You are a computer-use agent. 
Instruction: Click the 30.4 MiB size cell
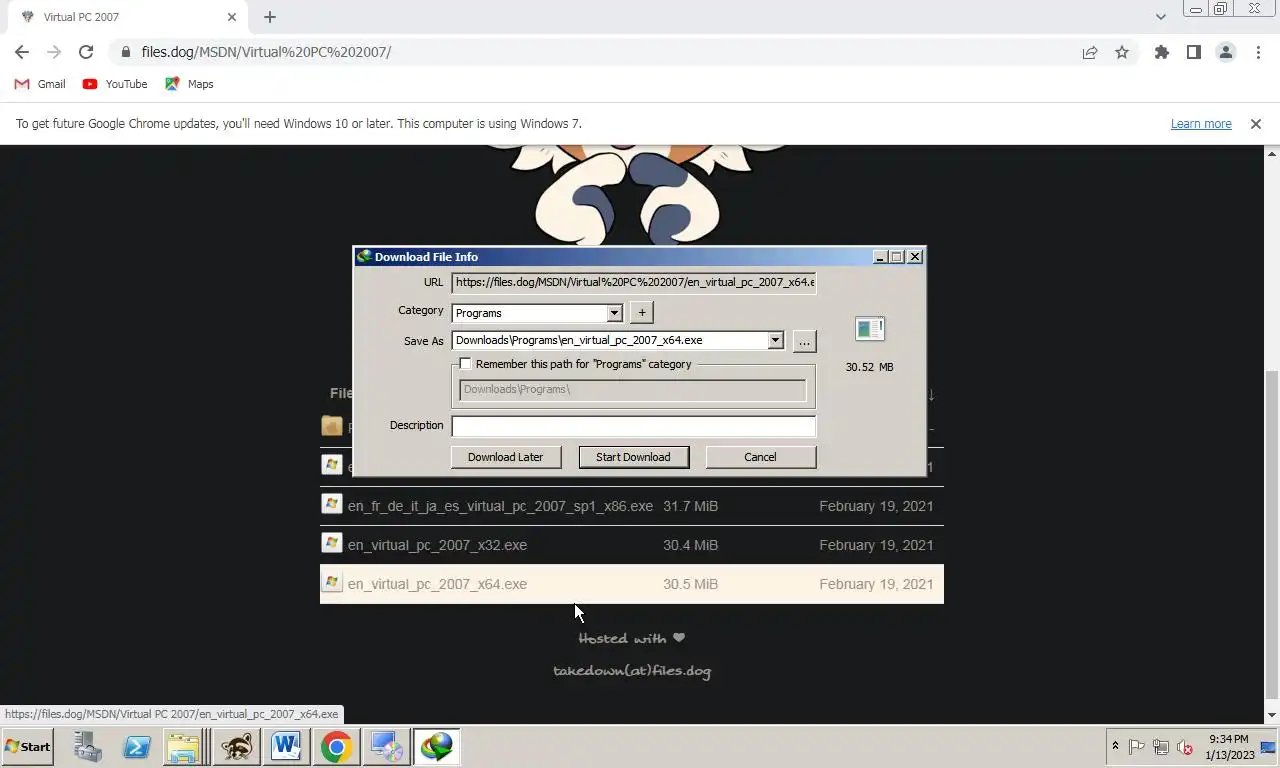[x=690, y=545]
